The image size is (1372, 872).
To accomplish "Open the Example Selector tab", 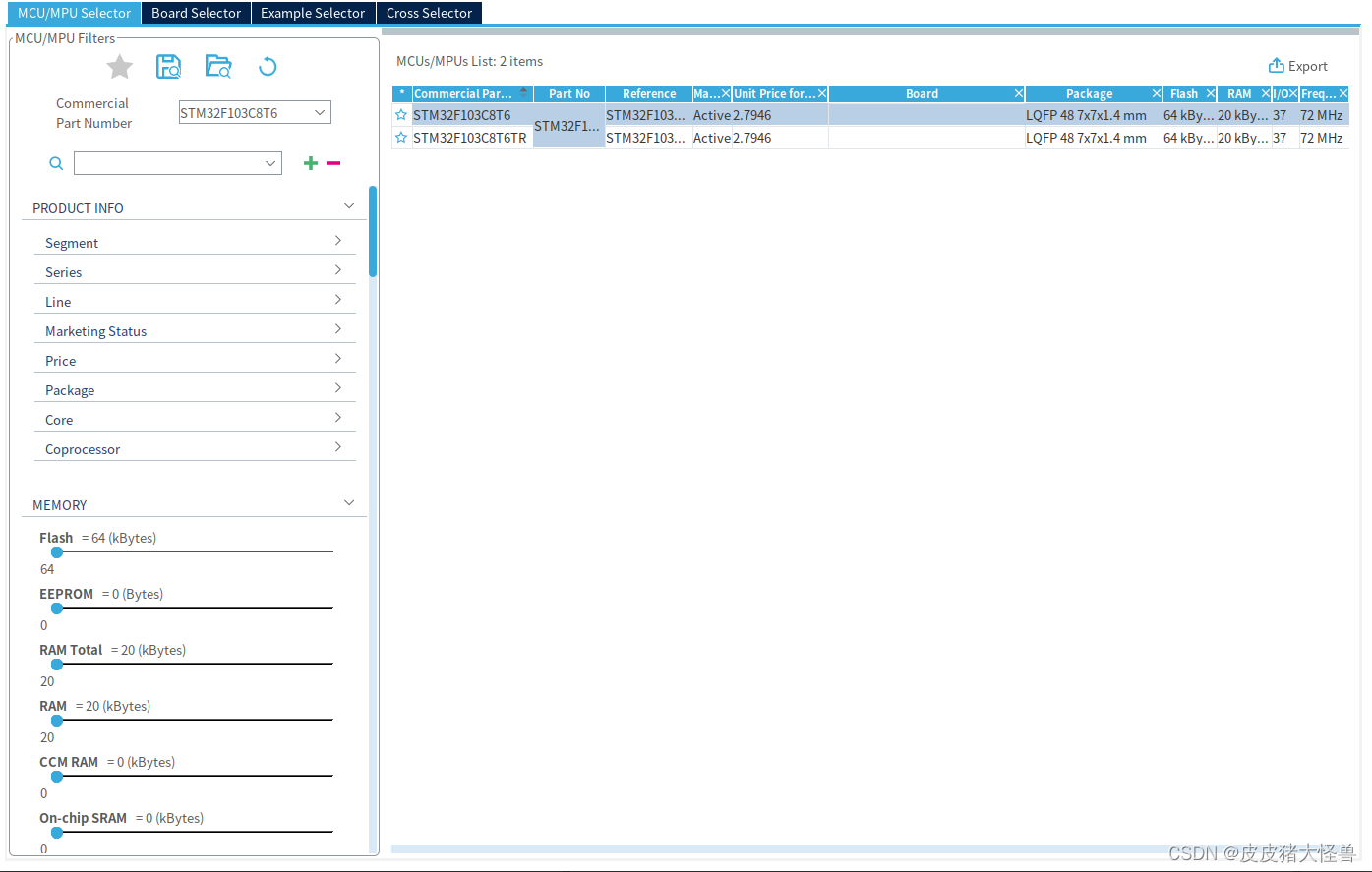I will click(313, 13).
